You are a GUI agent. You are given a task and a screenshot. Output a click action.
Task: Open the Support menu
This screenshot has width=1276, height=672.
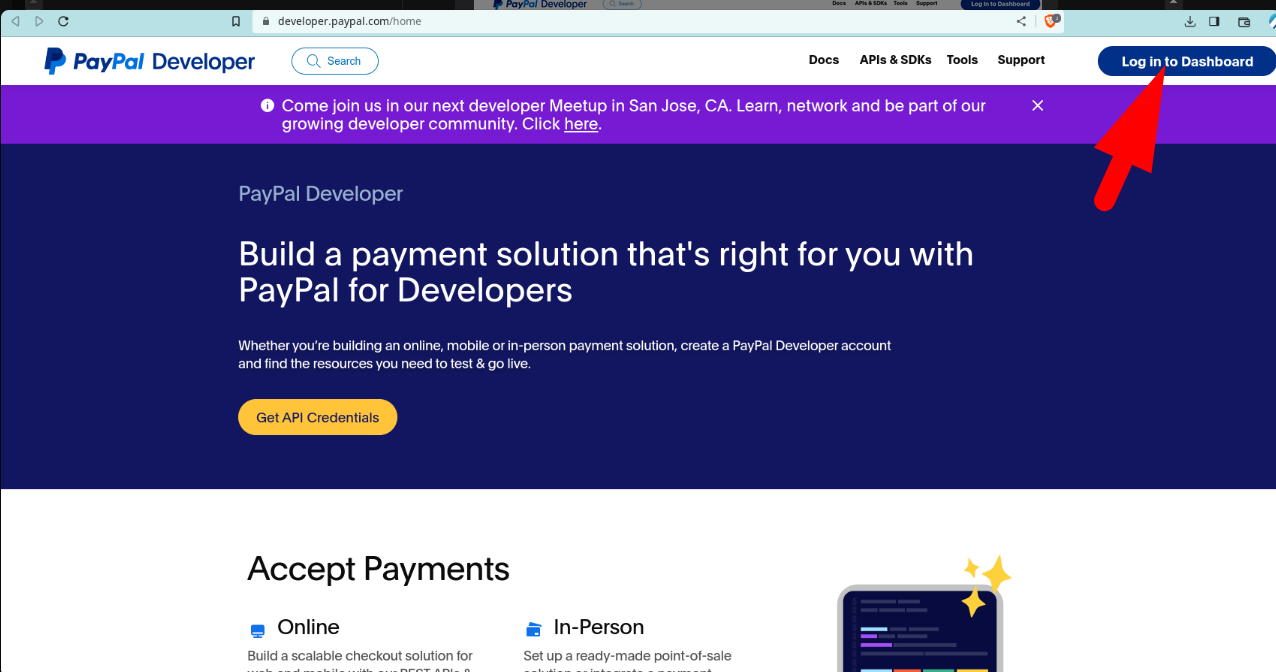(x=1020, y=60)
